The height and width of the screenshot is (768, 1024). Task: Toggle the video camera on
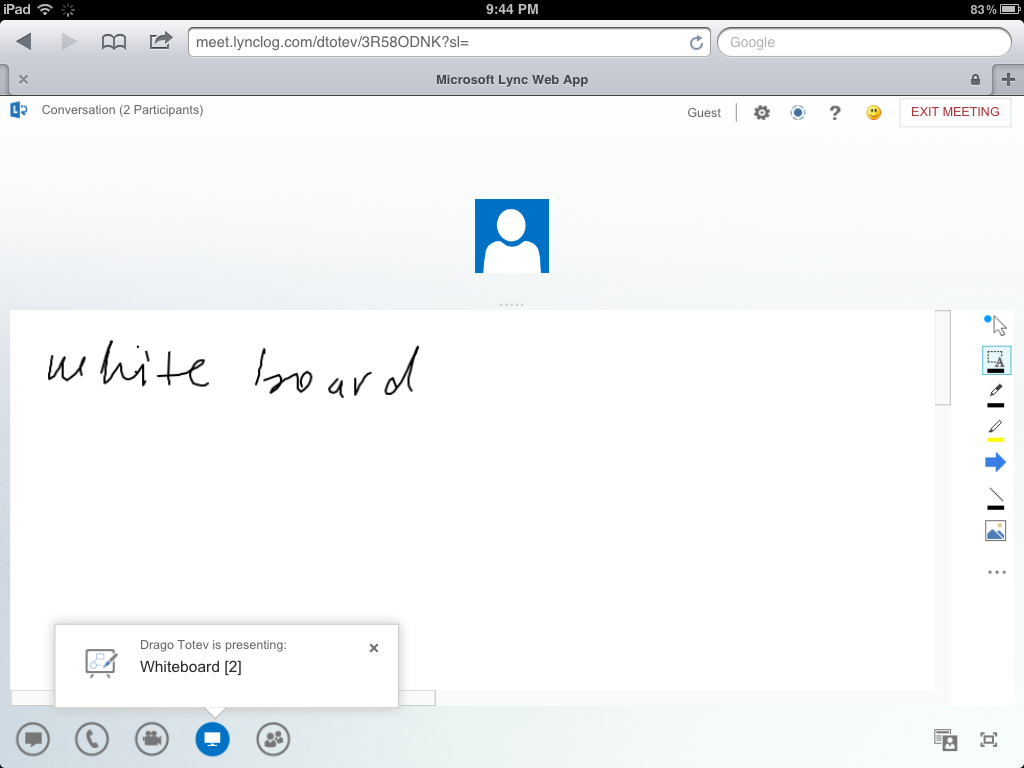(x=152, y=739)
